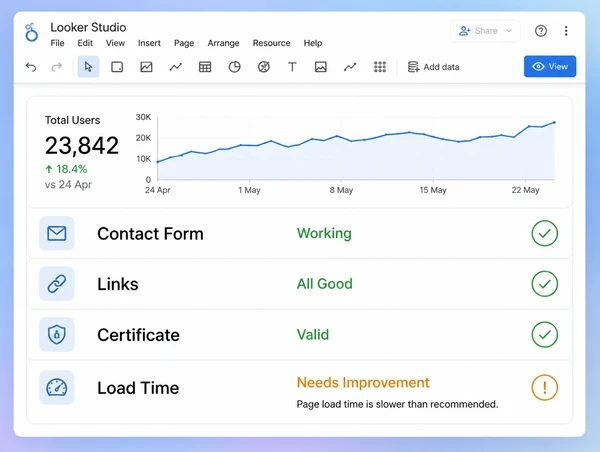Switch to View mode

[550, 67]
